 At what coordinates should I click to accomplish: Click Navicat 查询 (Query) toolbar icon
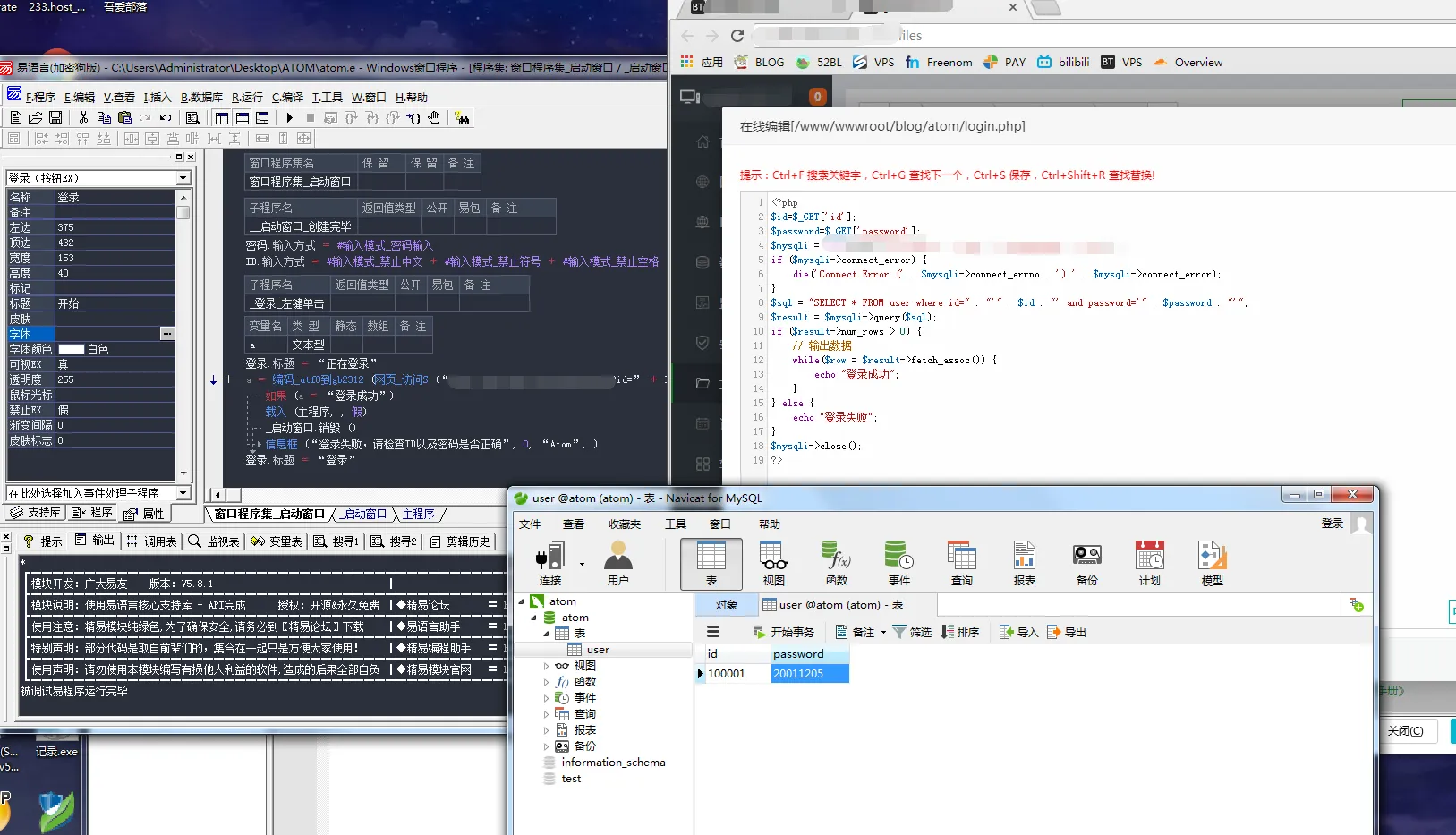tap(961, 564)
